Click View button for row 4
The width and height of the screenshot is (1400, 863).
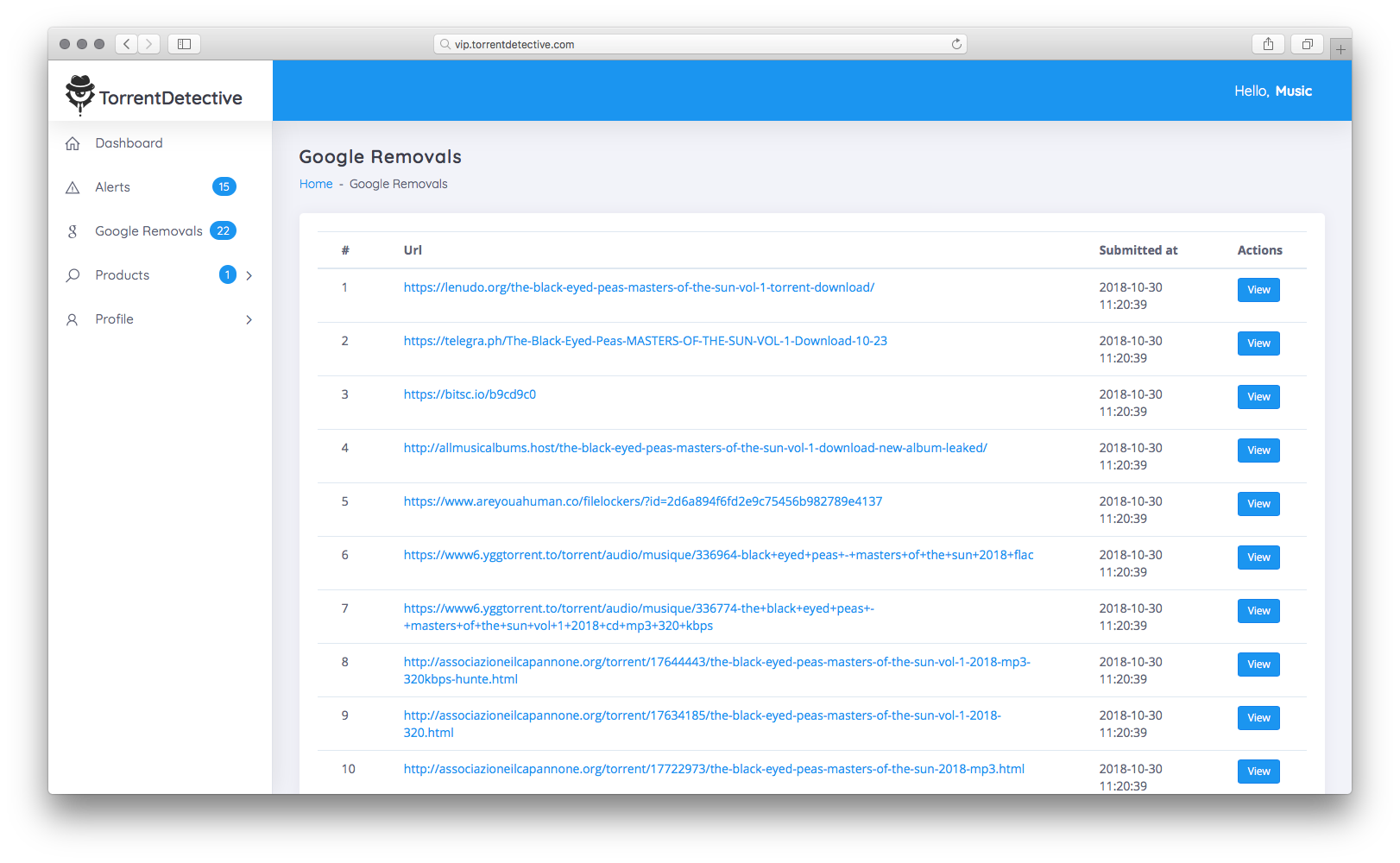click(1258, 450)
